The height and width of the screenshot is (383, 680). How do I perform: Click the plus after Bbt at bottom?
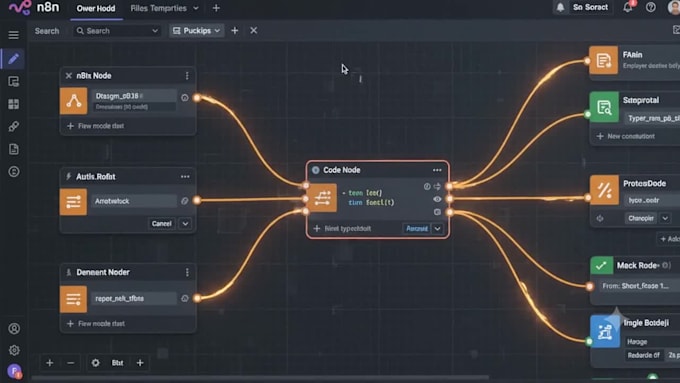140,363
